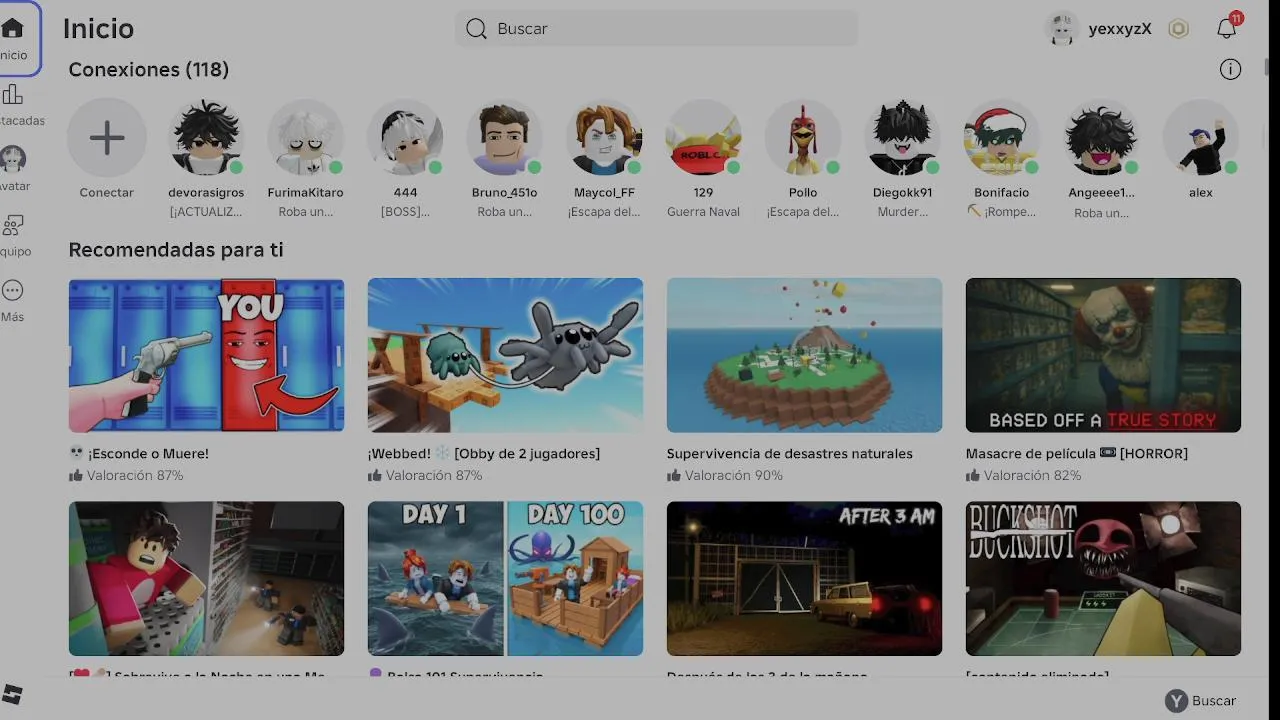Open the Robux hexagon icon
The height and width of the screenshot is (720, 1280).
click(1179, 29)
